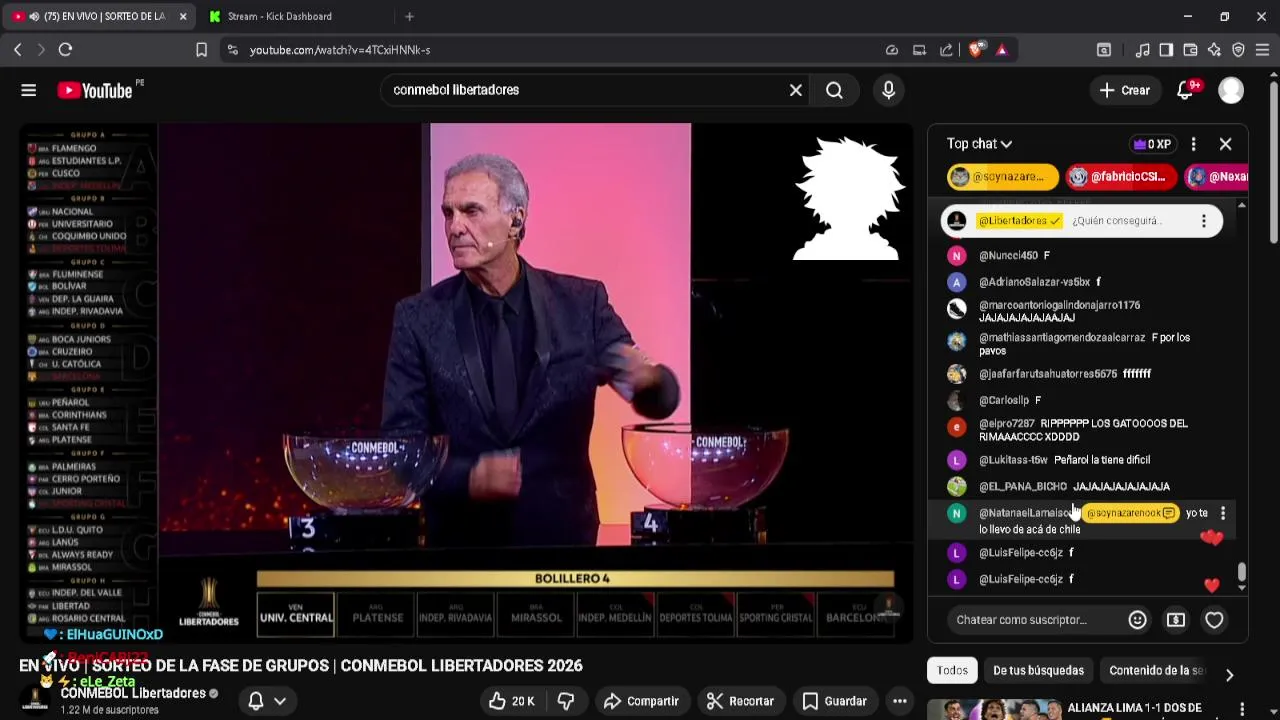The width and height of the screenshot is (1280, 720).
Task: Open the chat emoji picker
Action: point(1137,620)
